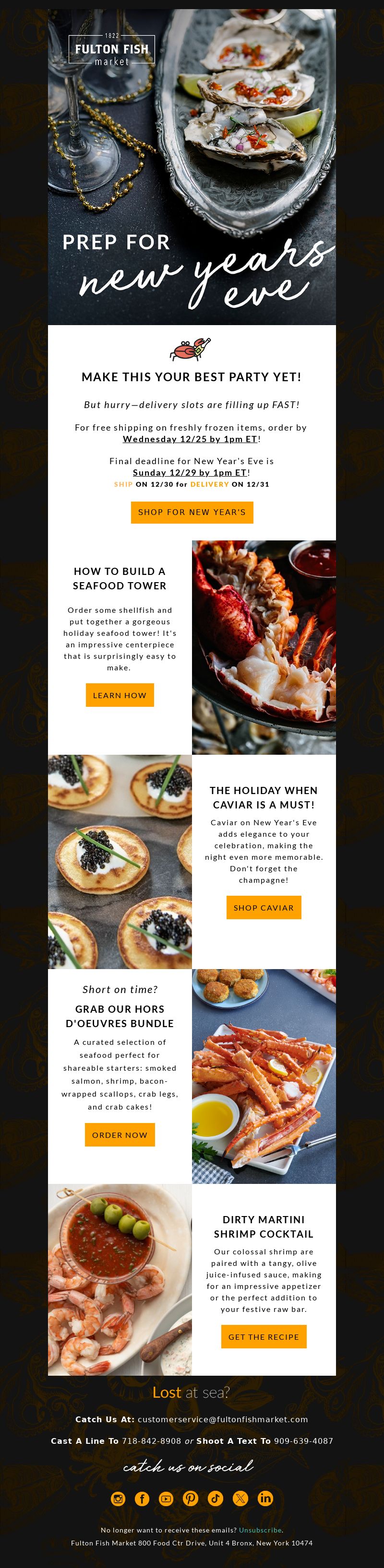
Task: Open the Facebook social icon
Action: pyautogui.click(x=142, y=1498)
